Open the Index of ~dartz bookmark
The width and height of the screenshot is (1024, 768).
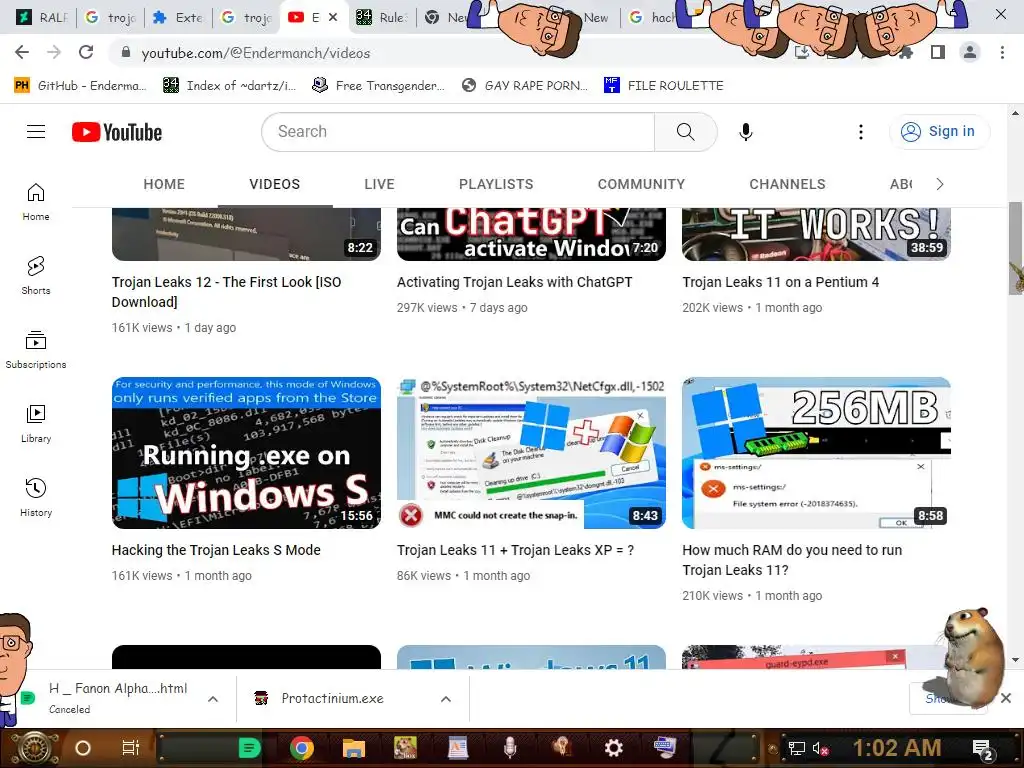229,86
